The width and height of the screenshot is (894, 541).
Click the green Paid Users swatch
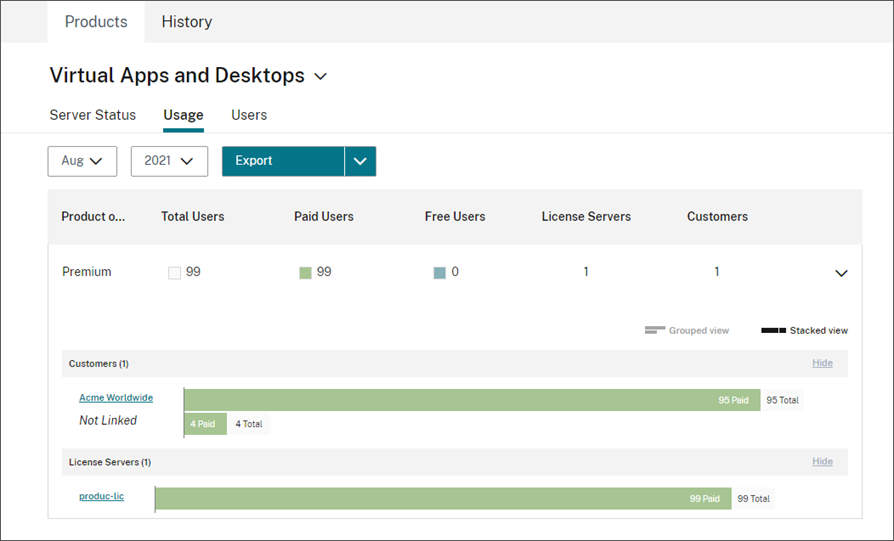click(x=305, y=273)
